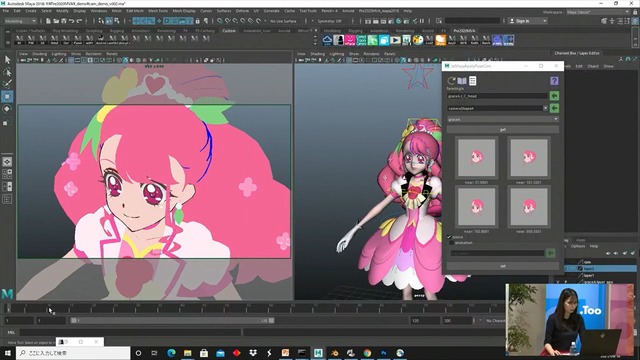Click the Redo arrow in status line

(79, 21)
